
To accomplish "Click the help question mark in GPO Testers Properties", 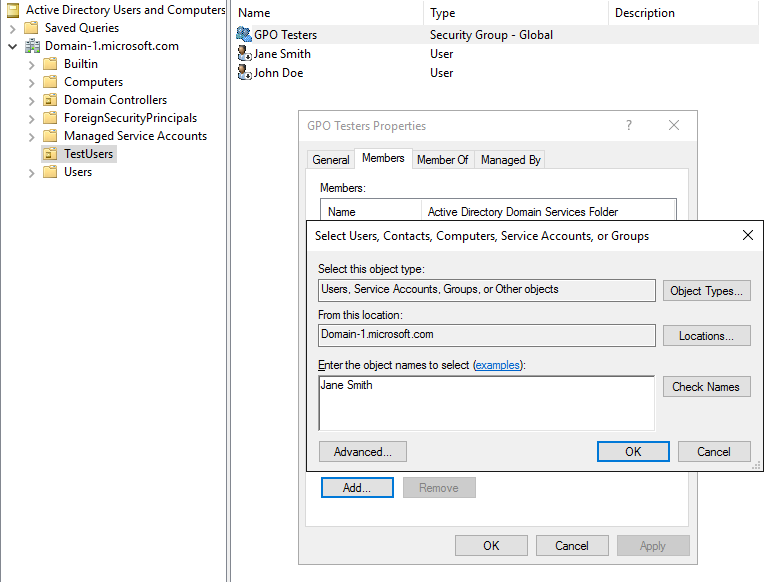I will click(629, 125).
